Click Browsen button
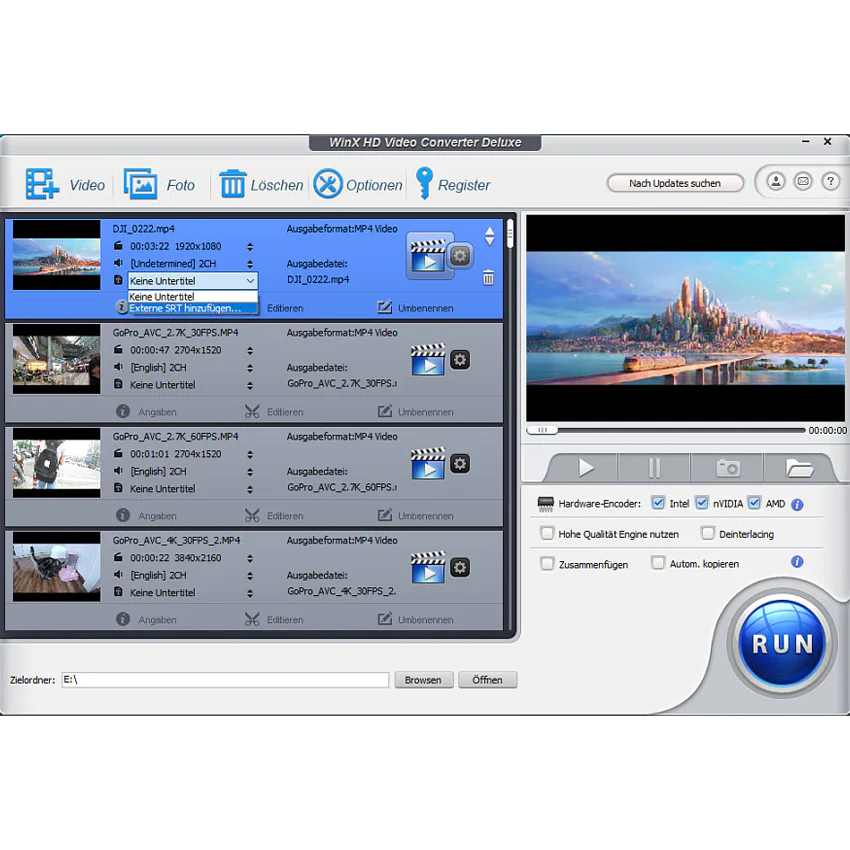850x850 pixels. tap(423, 680)
